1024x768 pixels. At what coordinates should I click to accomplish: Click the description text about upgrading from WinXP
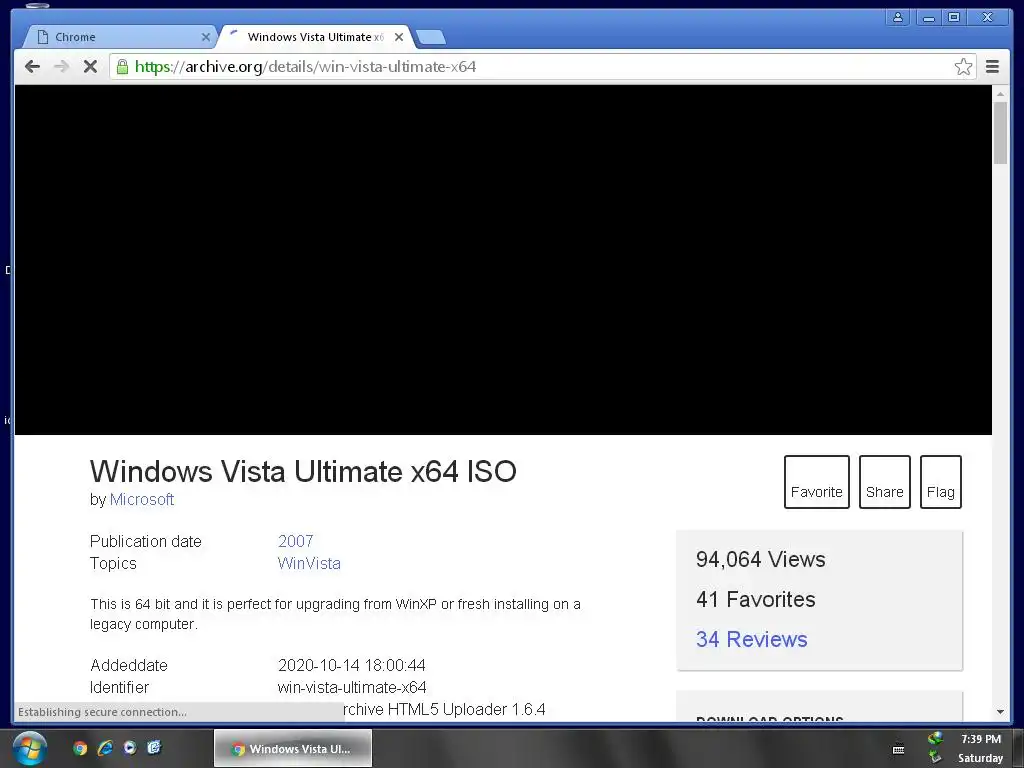point(335,614)
